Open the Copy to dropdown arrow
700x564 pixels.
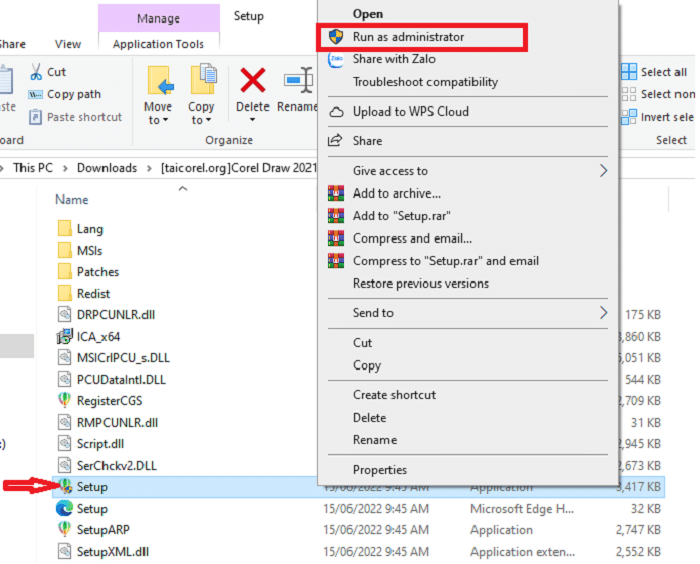tap(208, 120)
